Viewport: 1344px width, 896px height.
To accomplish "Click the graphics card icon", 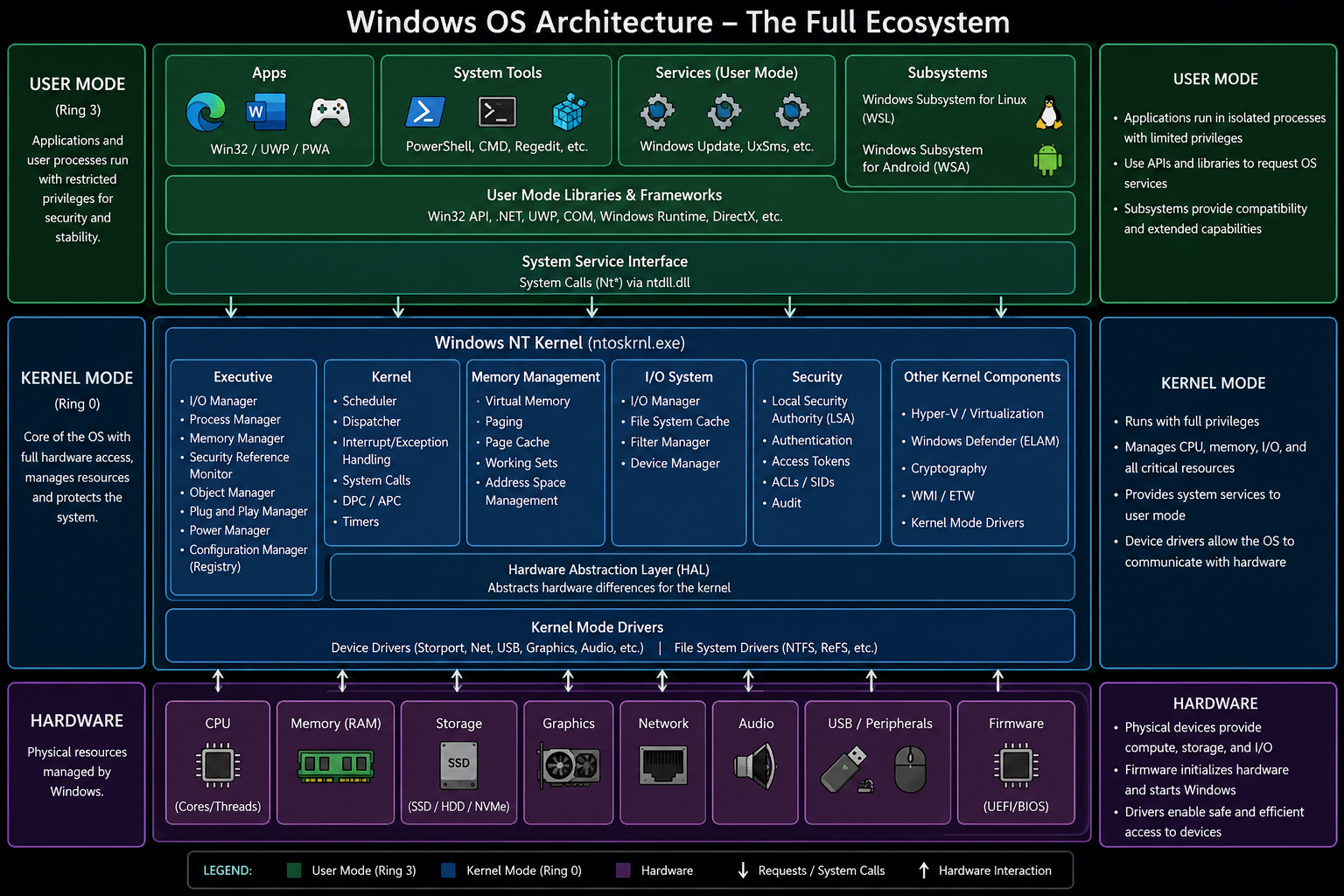I will coord(569,767).
